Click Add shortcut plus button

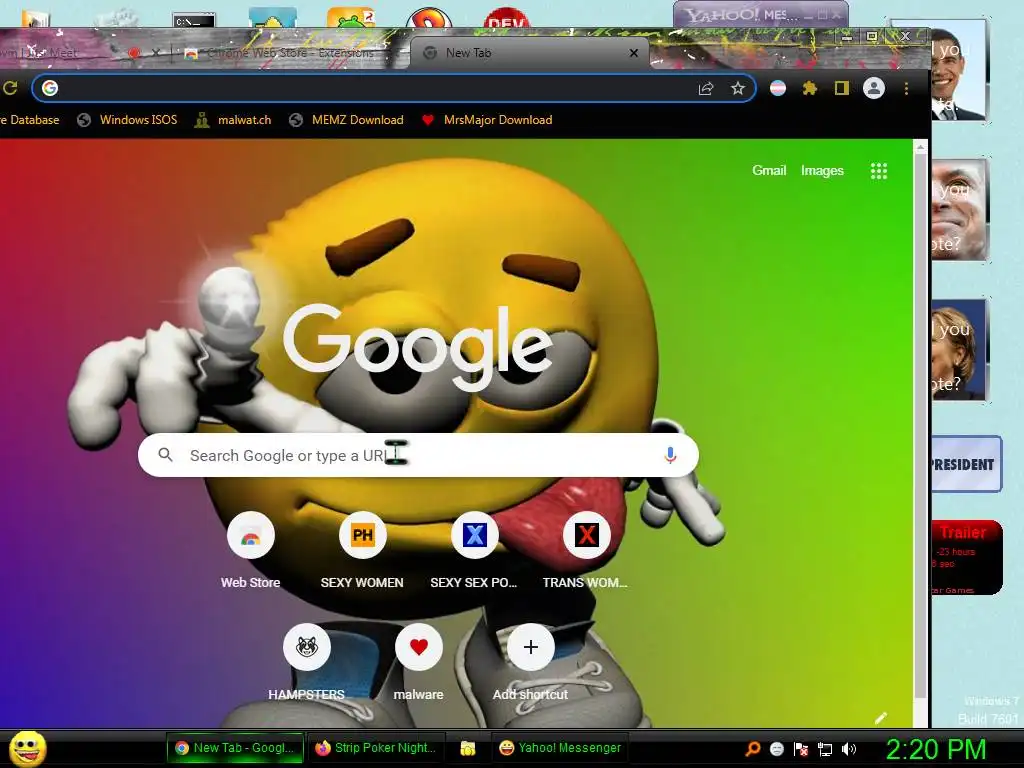(531, 647)
